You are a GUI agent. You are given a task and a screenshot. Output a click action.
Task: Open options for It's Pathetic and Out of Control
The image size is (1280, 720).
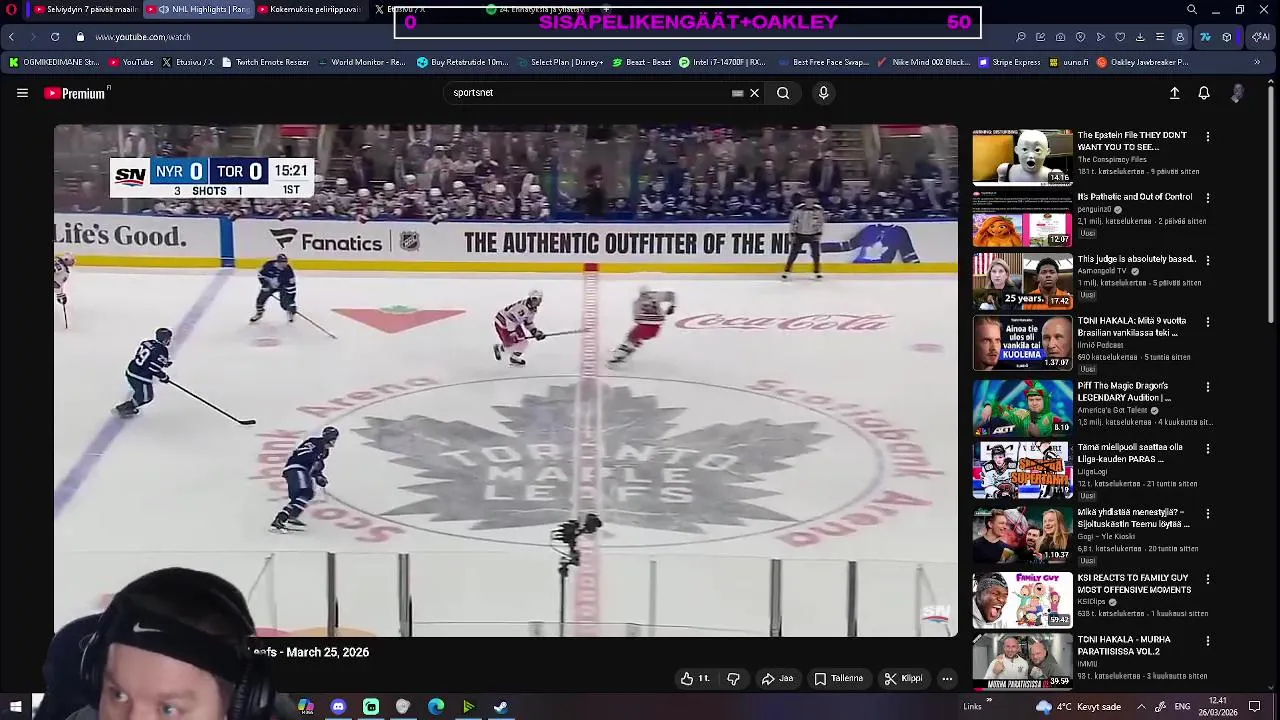pyautogui.click(x=1207, y=198)
